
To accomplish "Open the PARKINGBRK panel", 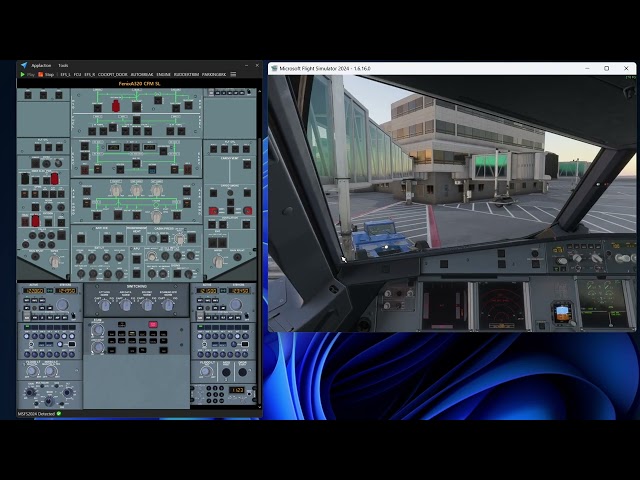I will [214, 75].
